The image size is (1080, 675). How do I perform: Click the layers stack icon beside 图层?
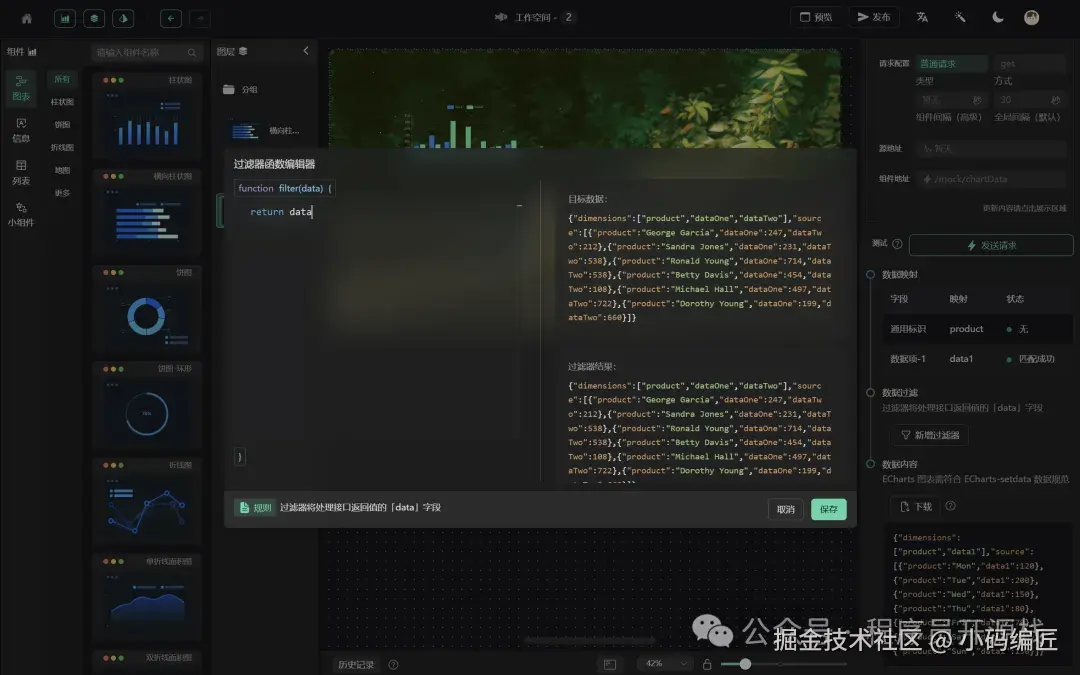click(243, 52)
